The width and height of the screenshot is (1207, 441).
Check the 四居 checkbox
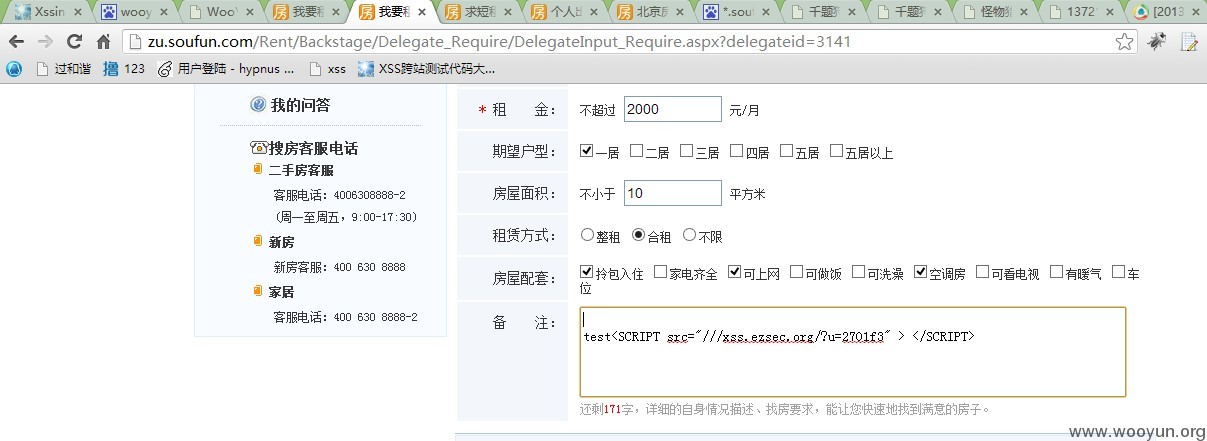737,151
